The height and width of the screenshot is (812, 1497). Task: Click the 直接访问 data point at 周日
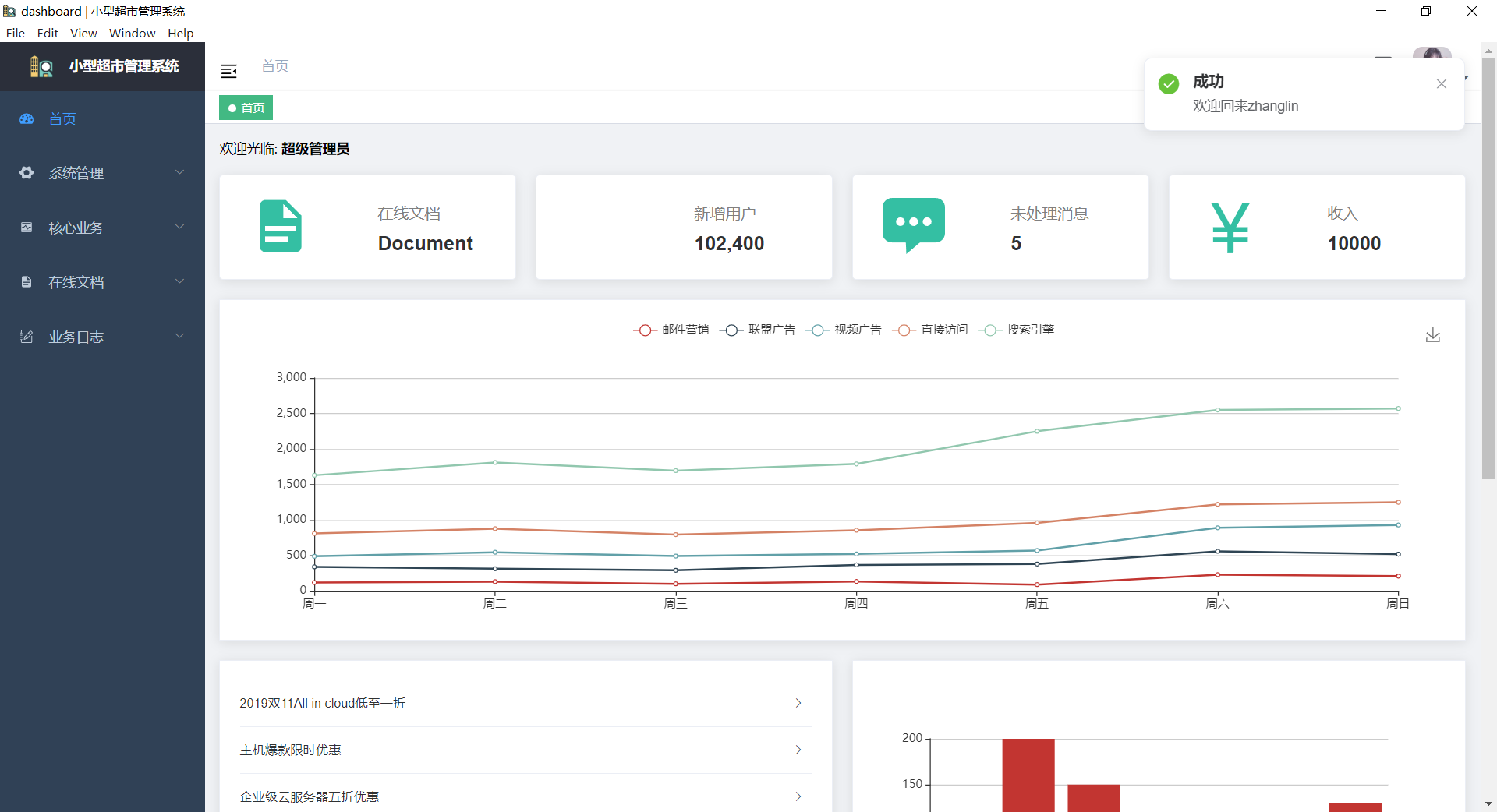click(x=1398, y=502)
